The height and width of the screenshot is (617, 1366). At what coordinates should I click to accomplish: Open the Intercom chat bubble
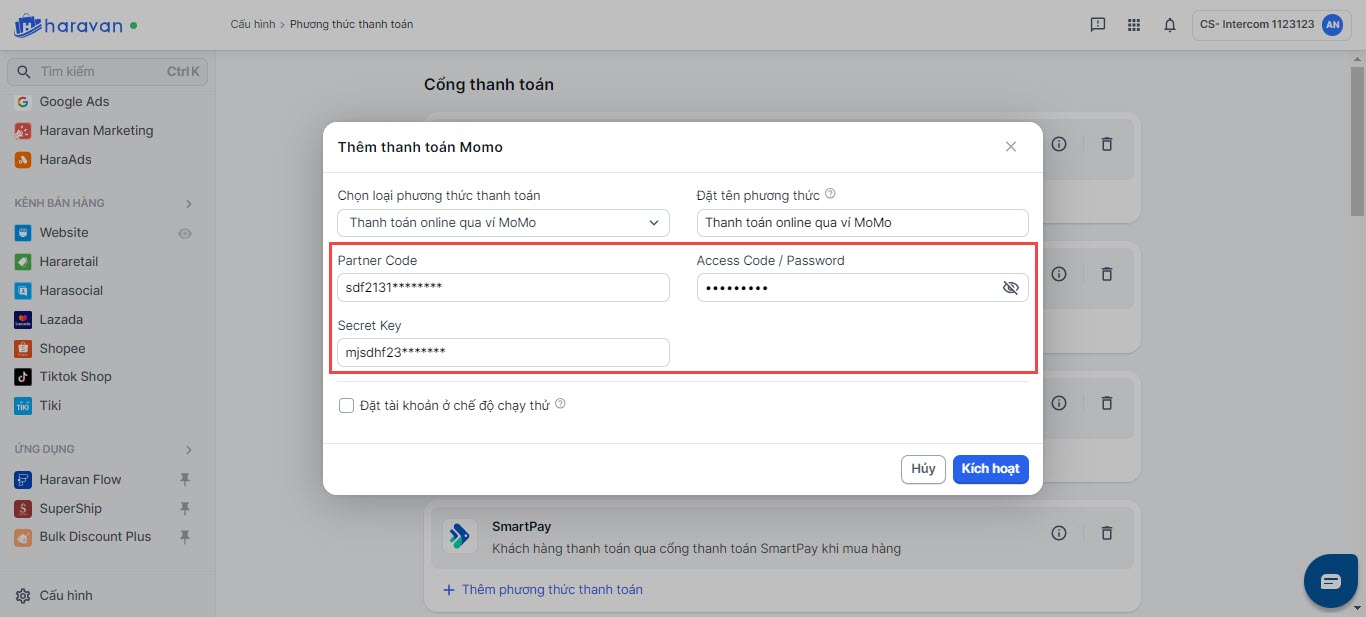pyautogui.click(x=1330, y=581)
